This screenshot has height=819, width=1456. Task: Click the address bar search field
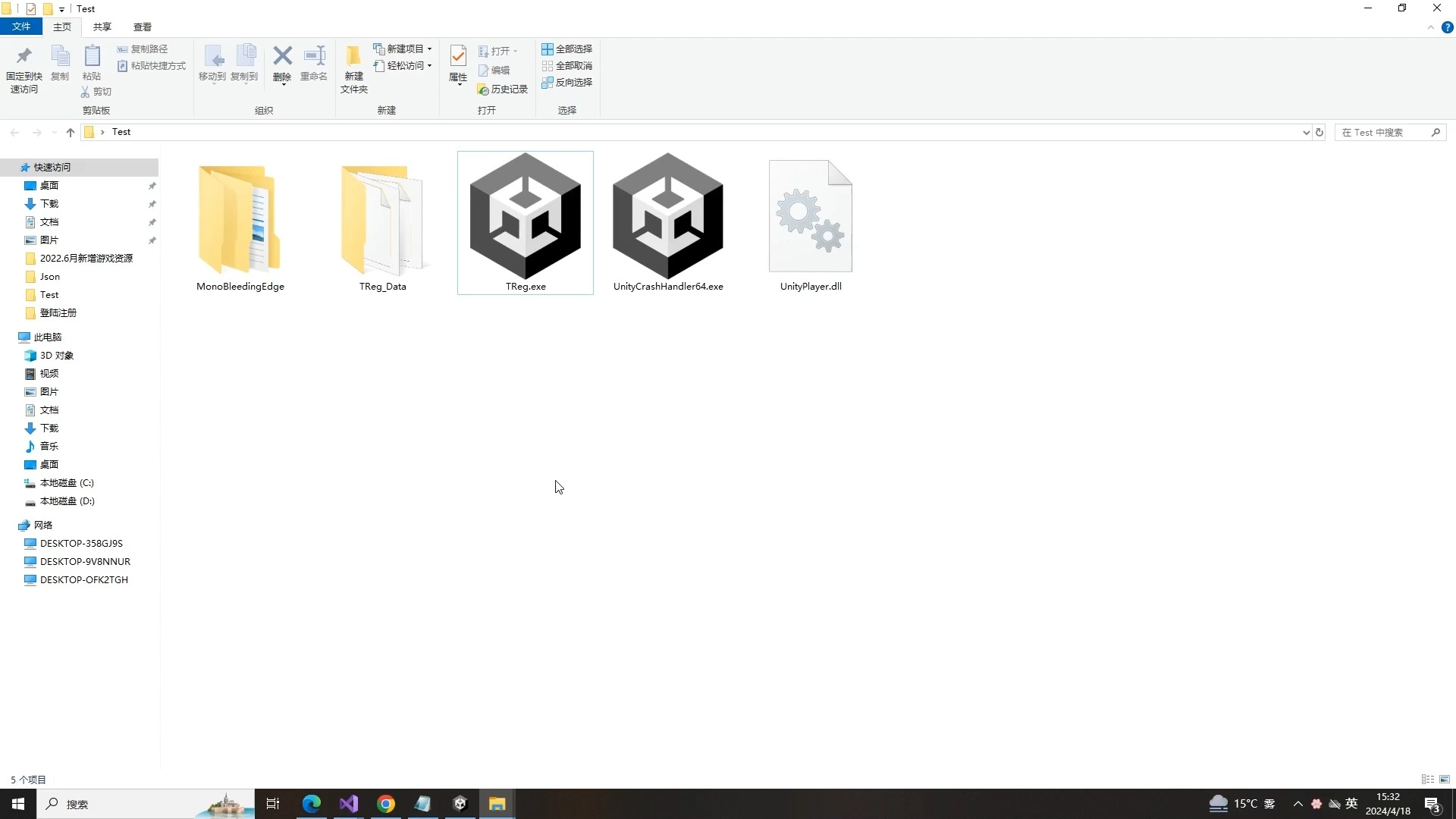(x=1389, y=131)
